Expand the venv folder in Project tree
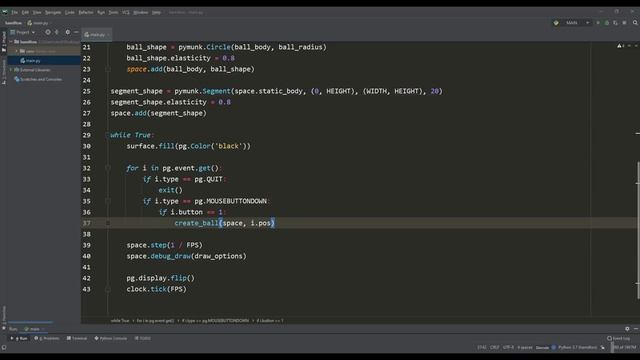 click(17, 51)
